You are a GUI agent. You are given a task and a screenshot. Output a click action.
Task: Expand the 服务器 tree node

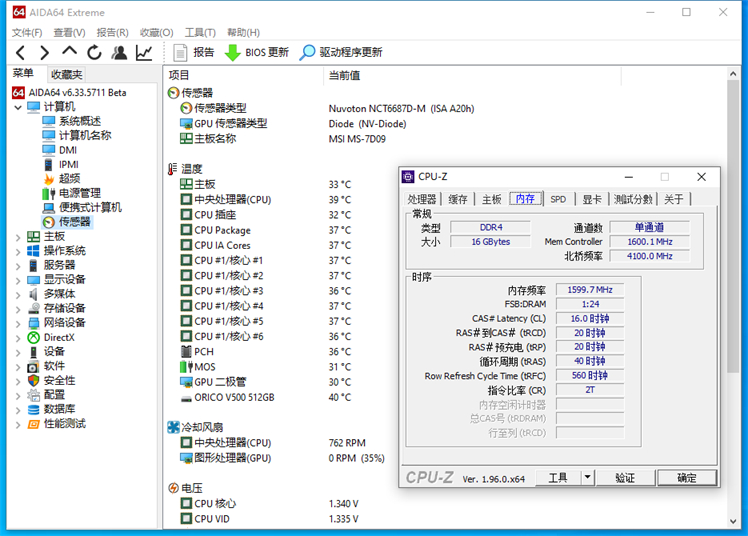coord(18,266)
